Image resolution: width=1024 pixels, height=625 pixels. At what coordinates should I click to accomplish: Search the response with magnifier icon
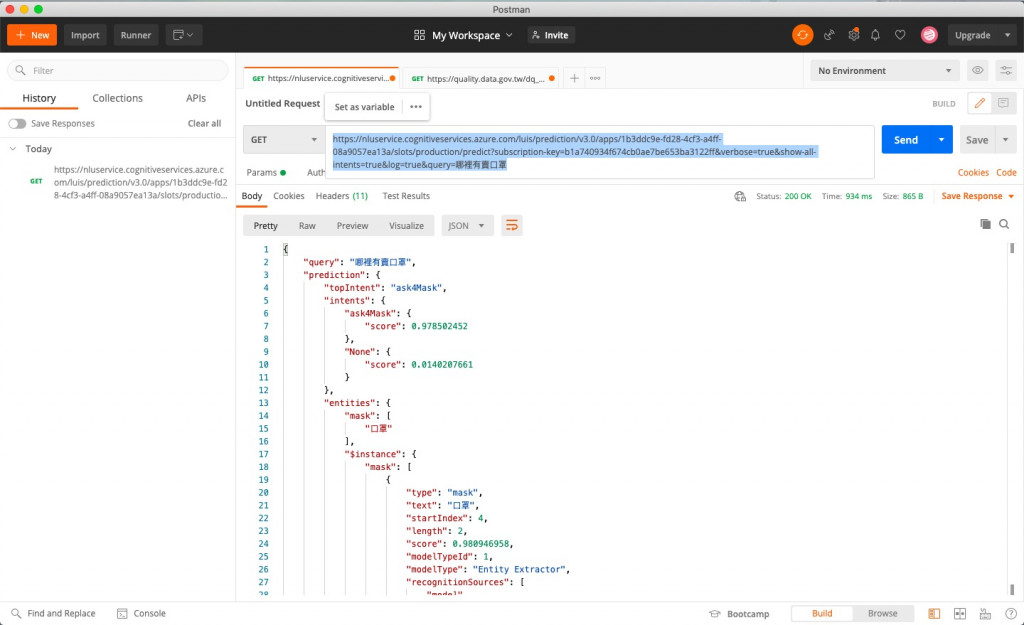(1004, 224)
